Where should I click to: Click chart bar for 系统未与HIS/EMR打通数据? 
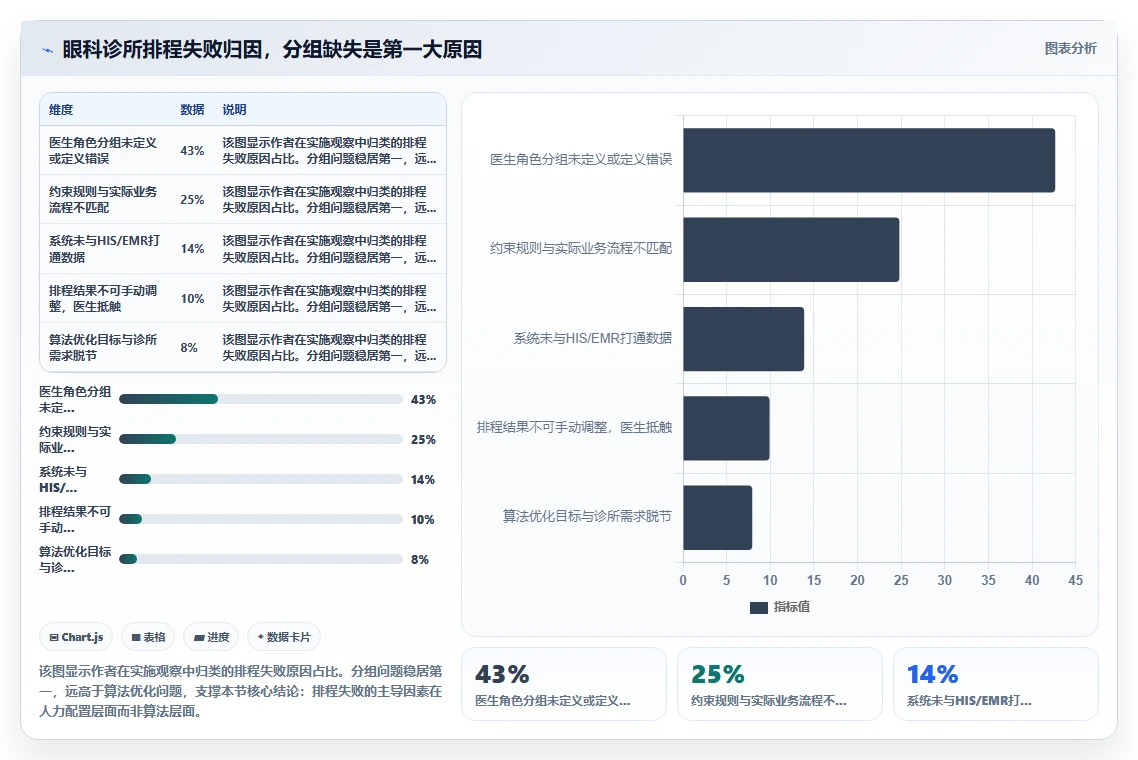743,339
